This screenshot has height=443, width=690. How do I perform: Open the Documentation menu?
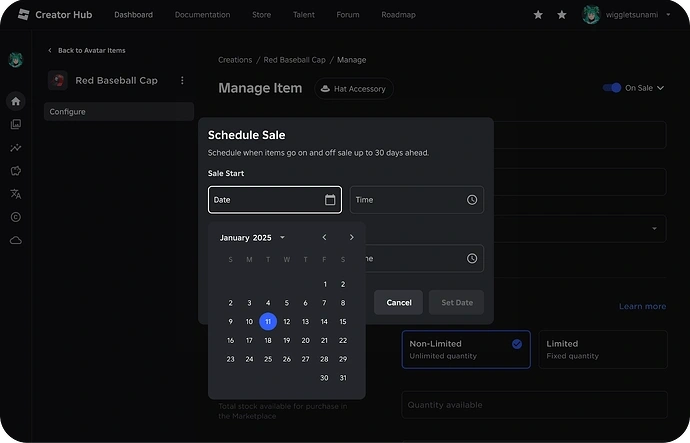pyautogui.click(x=202, y=15)
